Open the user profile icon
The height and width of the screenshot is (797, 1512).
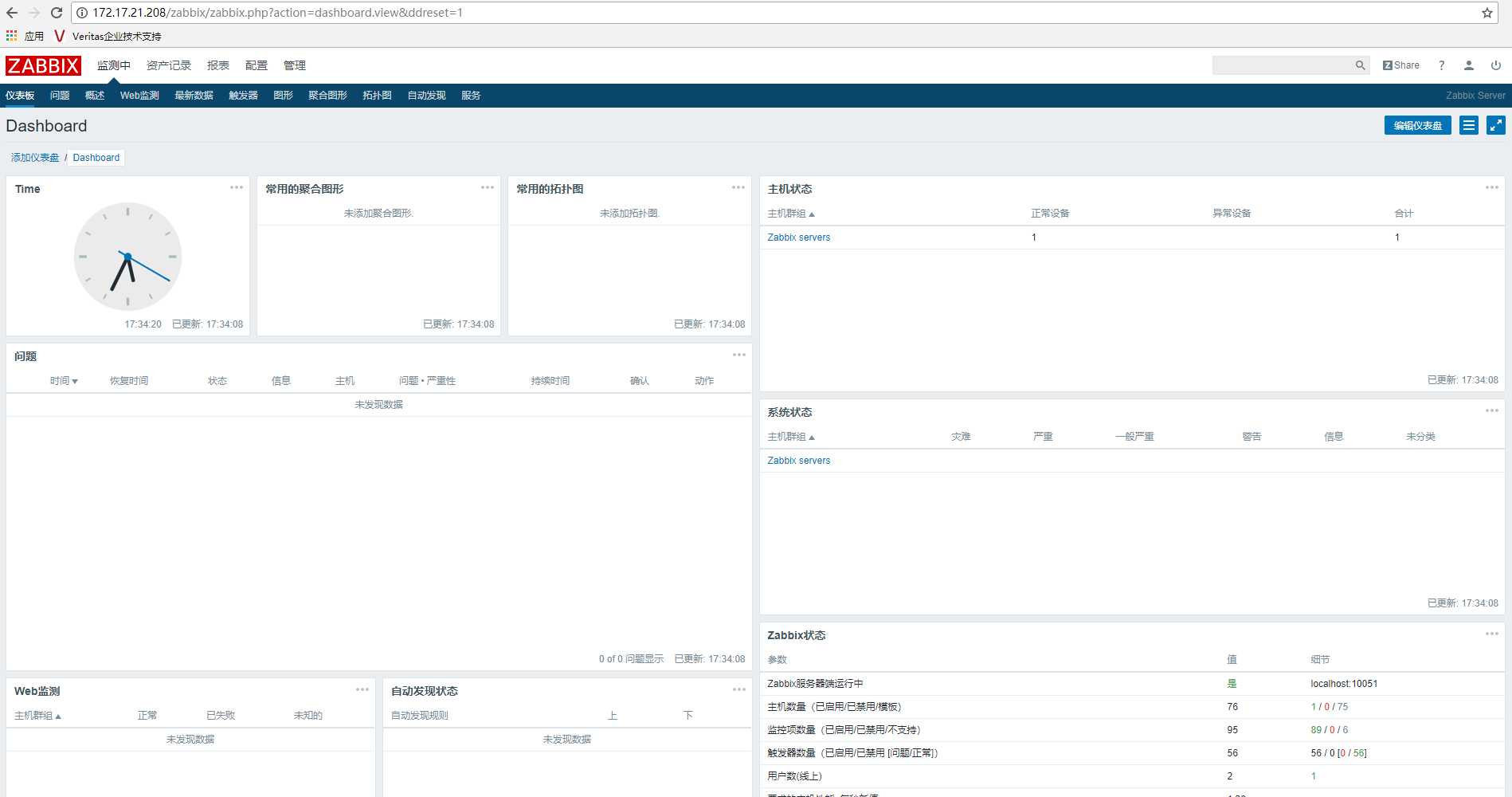[1469, 65]
